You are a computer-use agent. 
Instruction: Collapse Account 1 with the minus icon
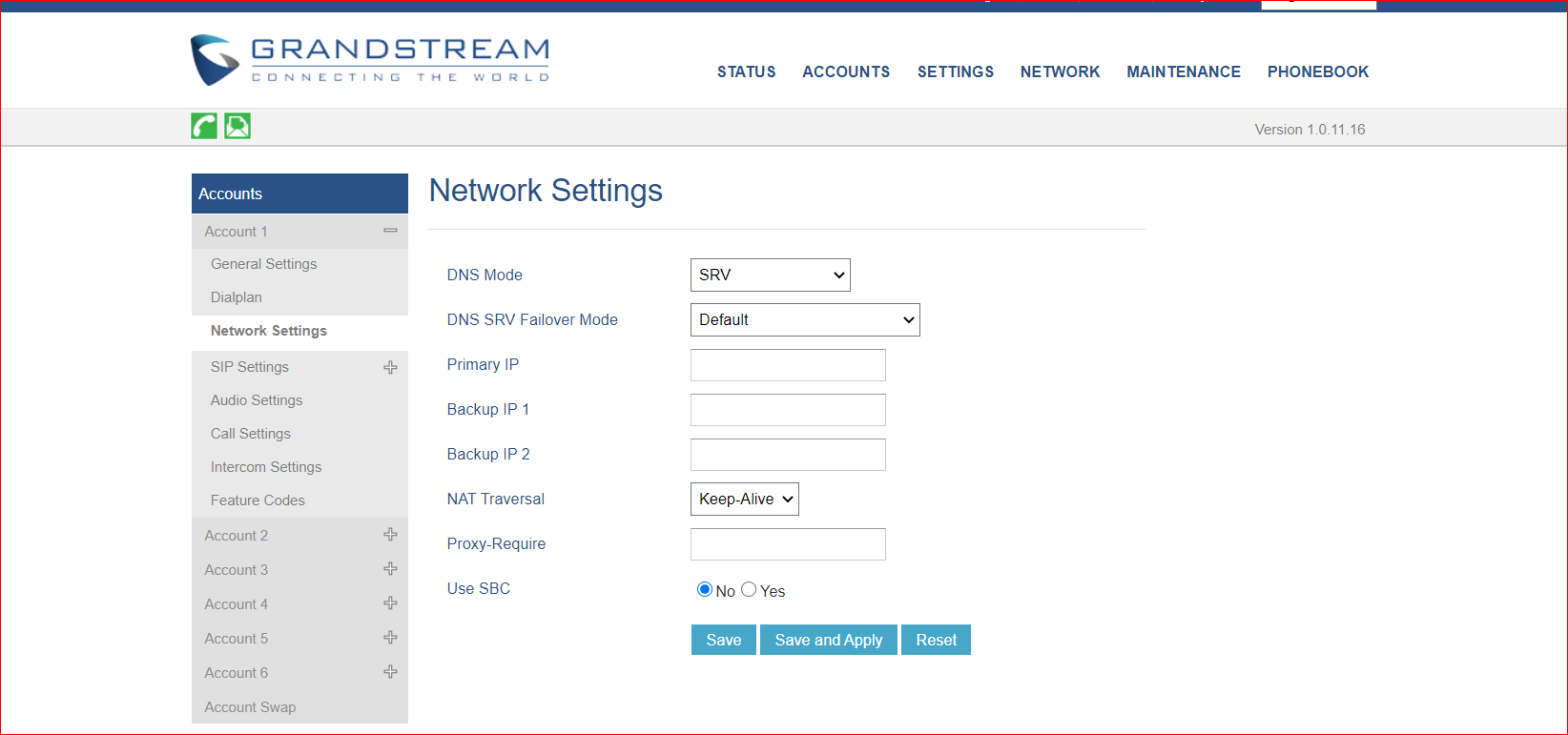[x=390, y=231]
